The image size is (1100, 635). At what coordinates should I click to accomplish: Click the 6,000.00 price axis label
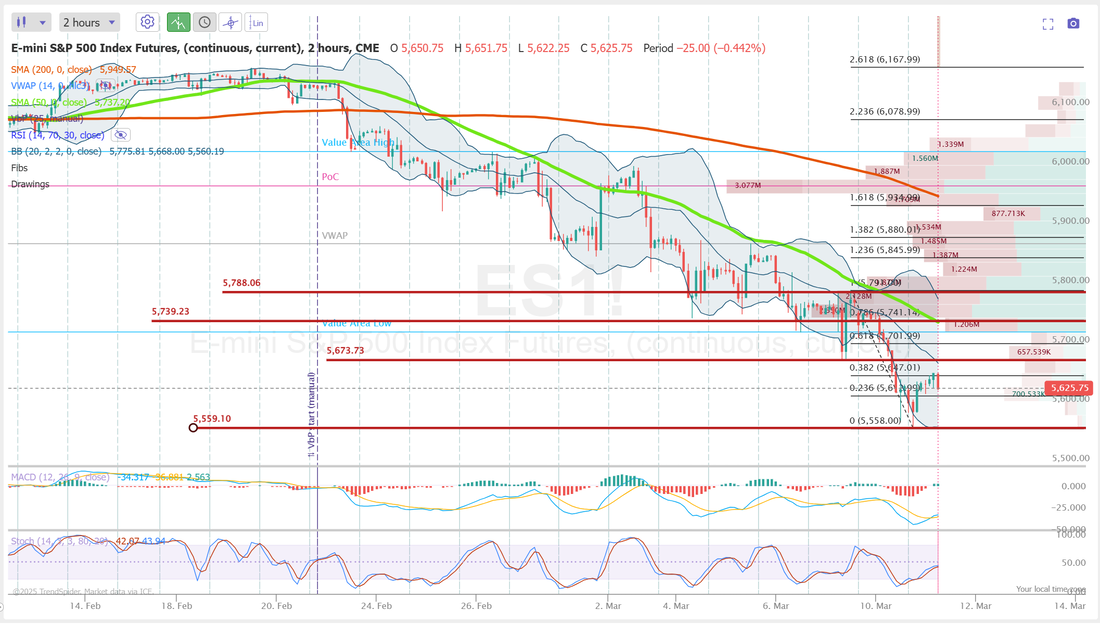pos(1071,161)
